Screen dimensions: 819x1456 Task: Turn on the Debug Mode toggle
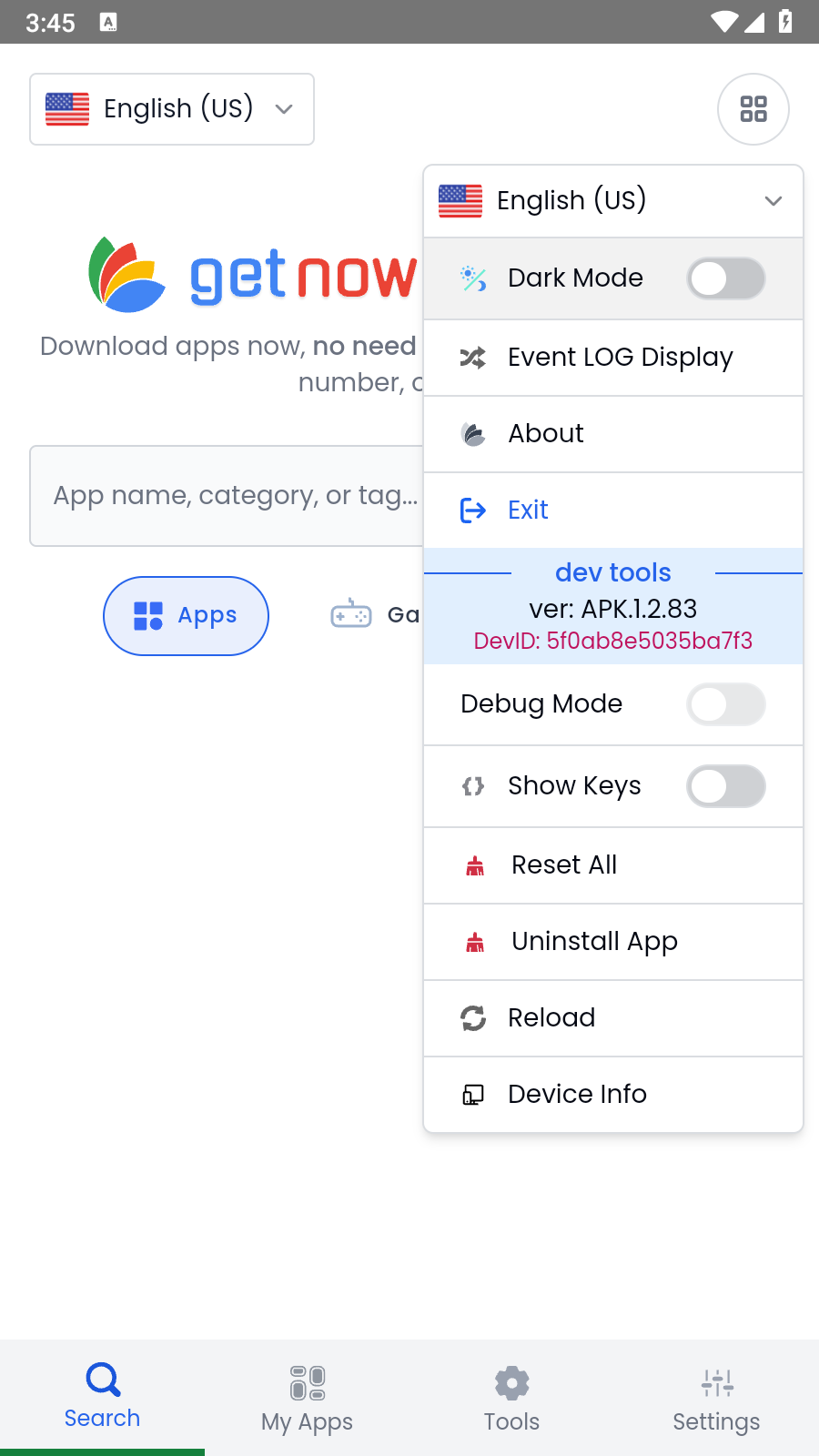(x=725, y=704)
